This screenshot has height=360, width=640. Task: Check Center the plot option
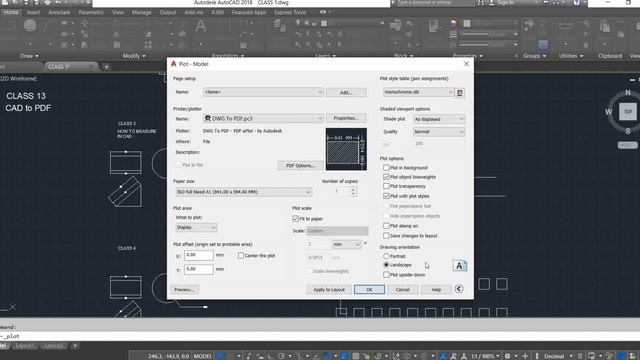click(241, 256)
